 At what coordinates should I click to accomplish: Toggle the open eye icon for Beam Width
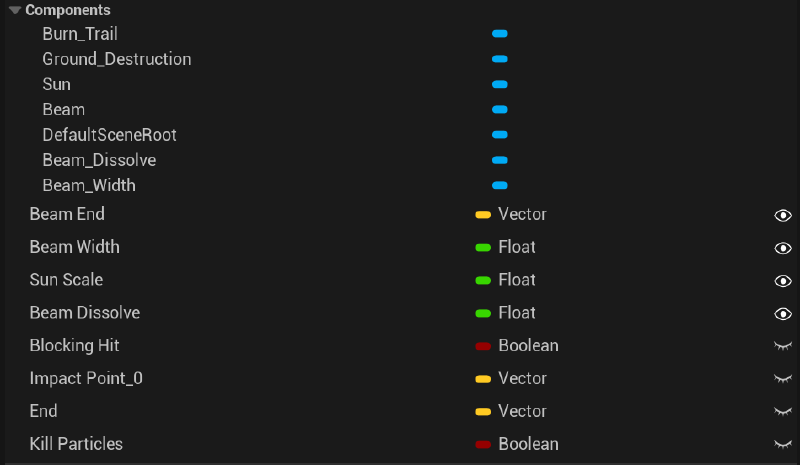pyautogui.click(x=783, y=248)
